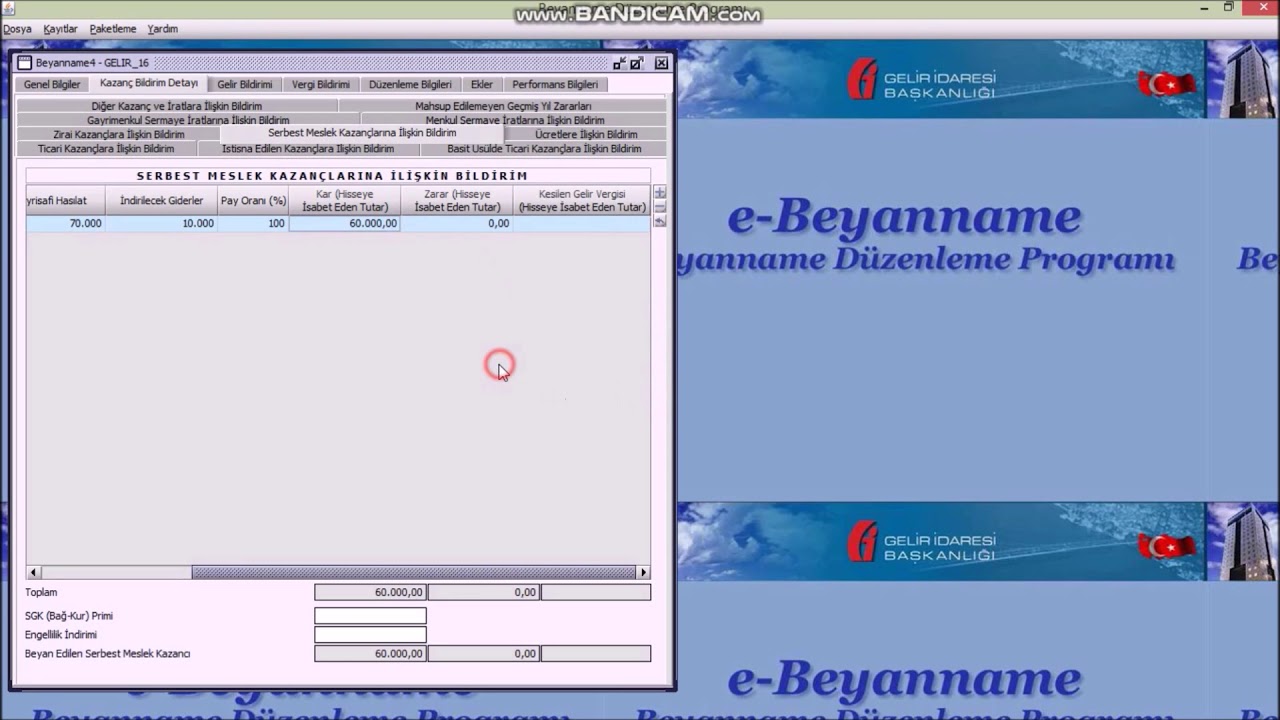Click the undo arrow icon beside the table
Image resolution: width=1280 pixels, height=720 pixels.
point(660,221)
